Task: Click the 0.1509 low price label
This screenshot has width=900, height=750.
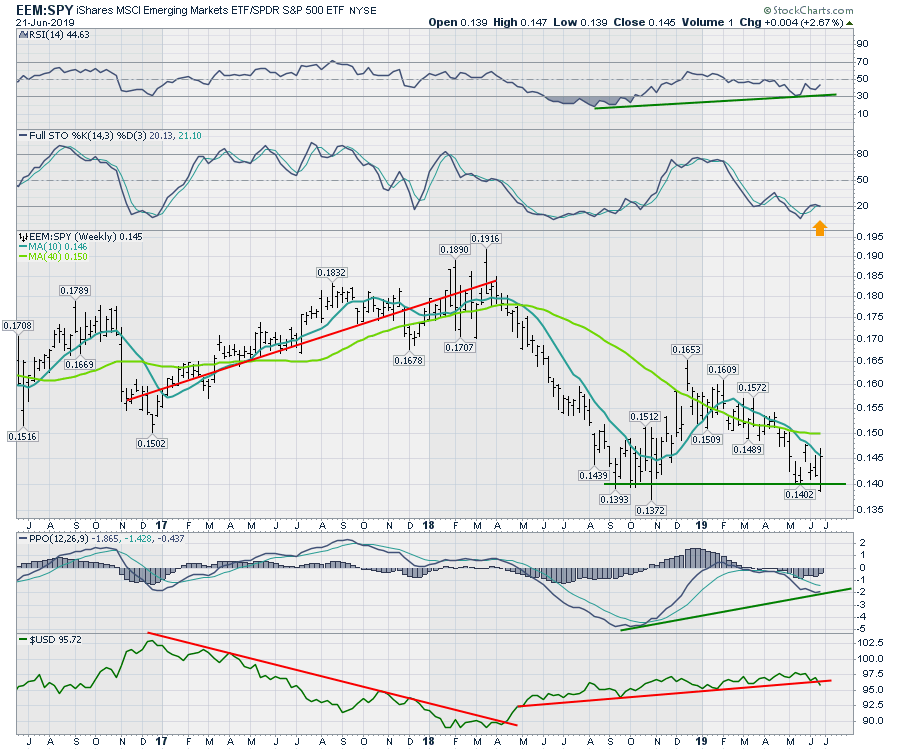Action: click(x=707, y=440)
